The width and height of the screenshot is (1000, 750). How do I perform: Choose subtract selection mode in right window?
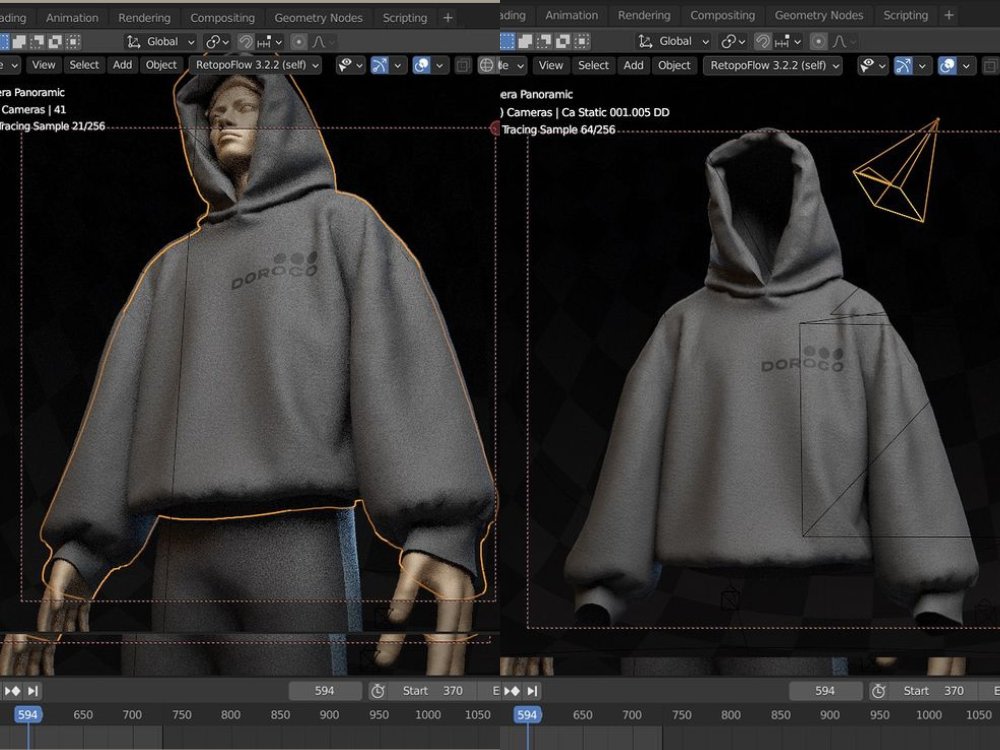tap(544, 41)
